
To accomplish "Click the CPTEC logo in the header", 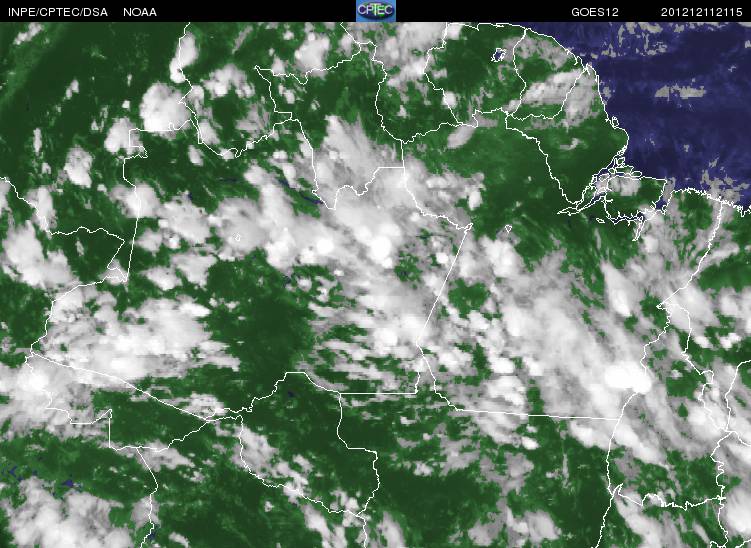I will click(x=376, y=11).
